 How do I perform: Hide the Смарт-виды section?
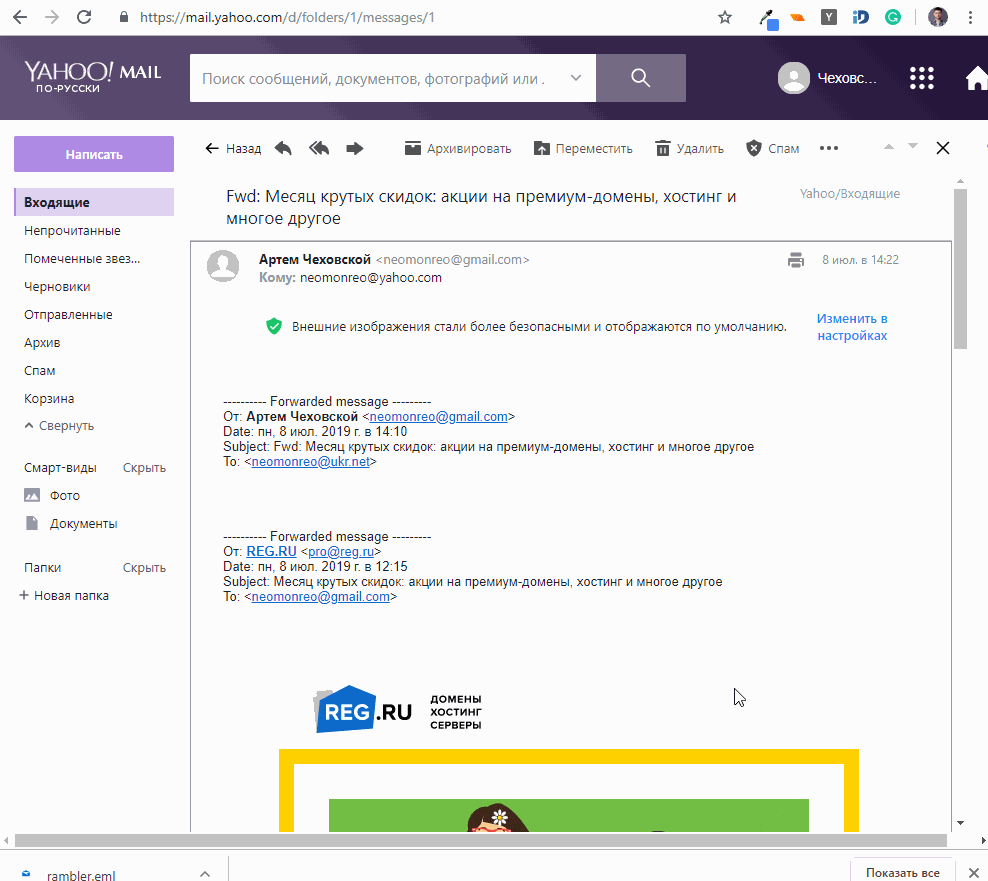pyautogui.click(x=144, y=468)
